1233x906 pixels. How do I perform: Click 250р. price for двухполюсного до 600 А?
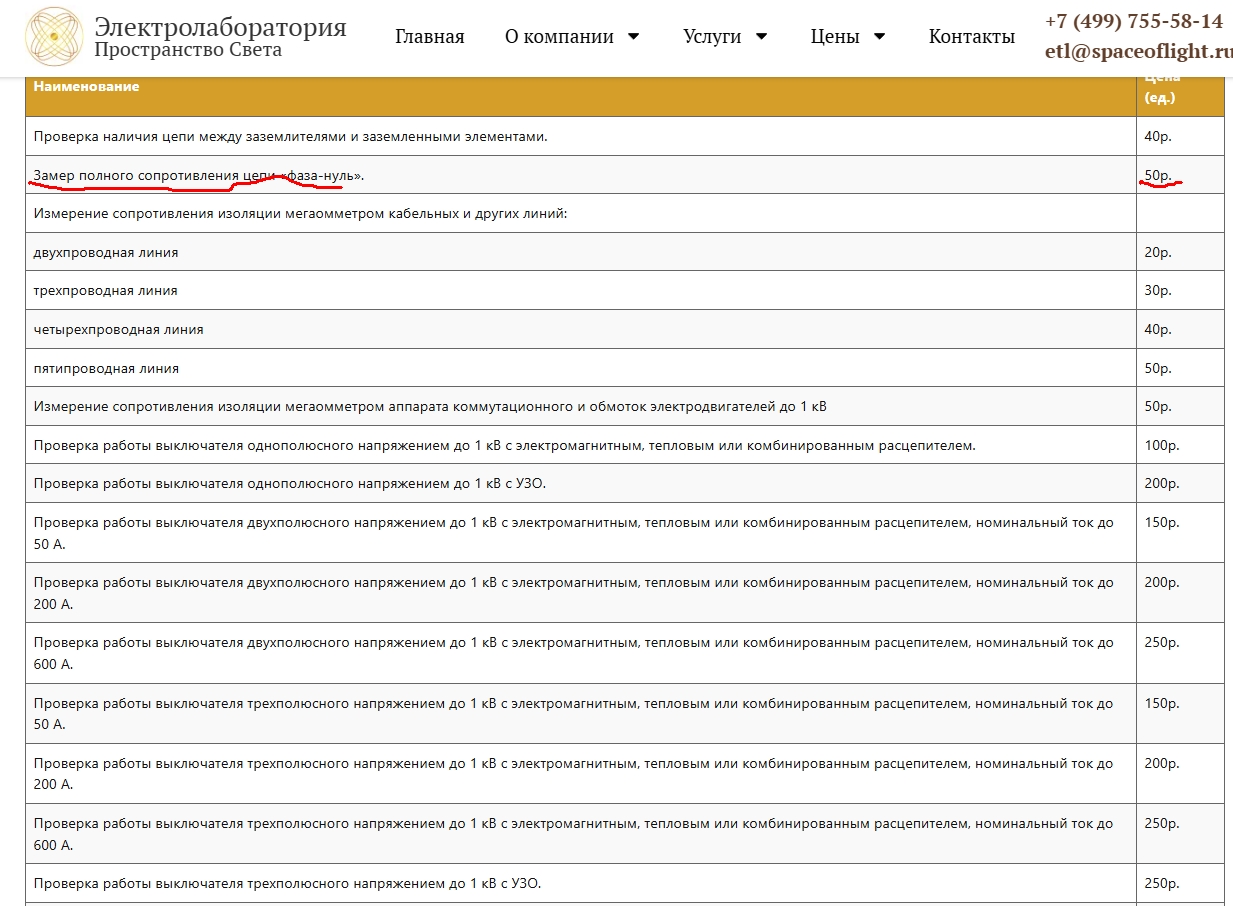[1162, 643]
